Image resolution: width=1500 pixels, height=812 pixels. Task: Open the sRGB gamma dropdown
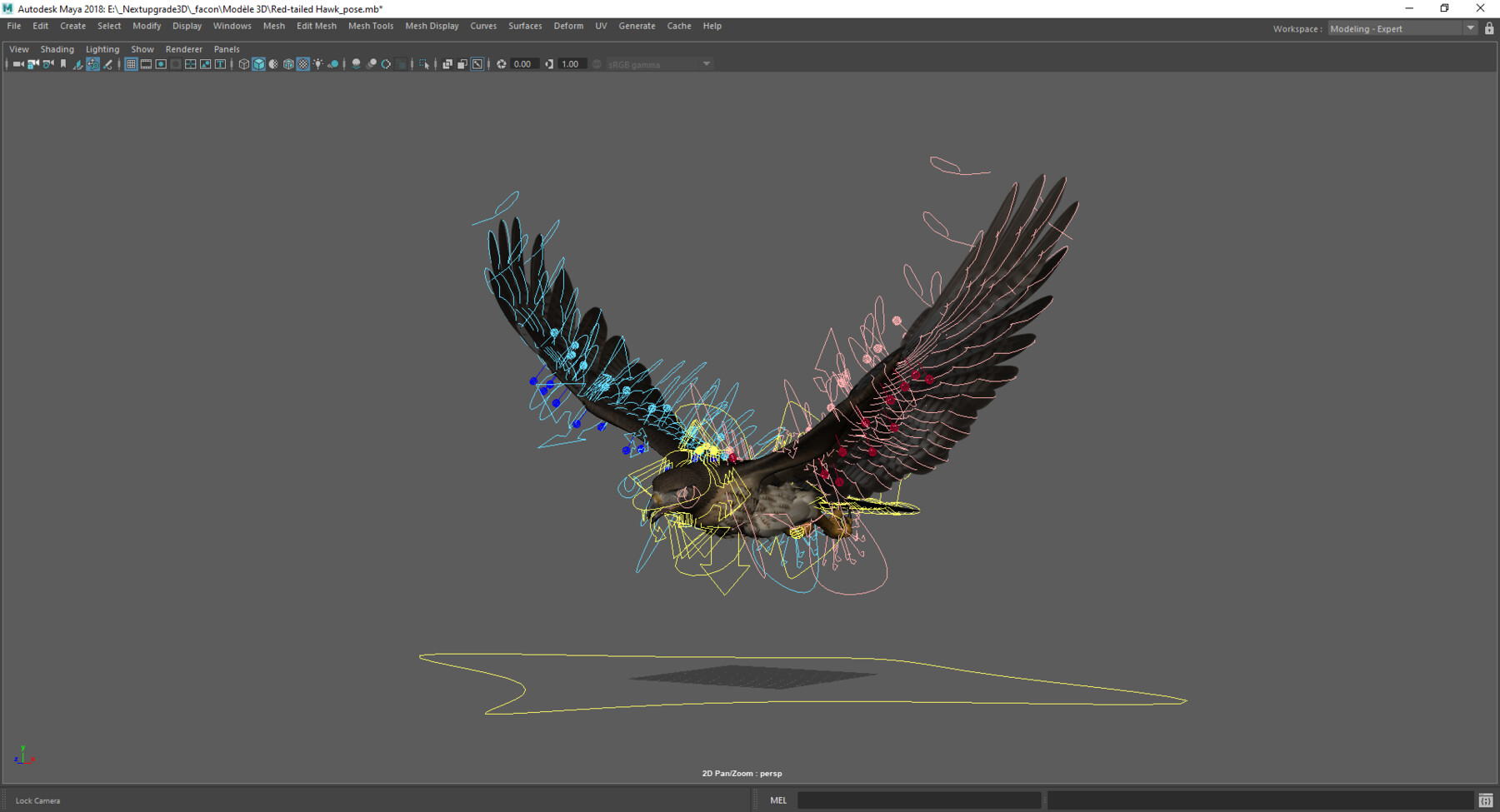659,64
